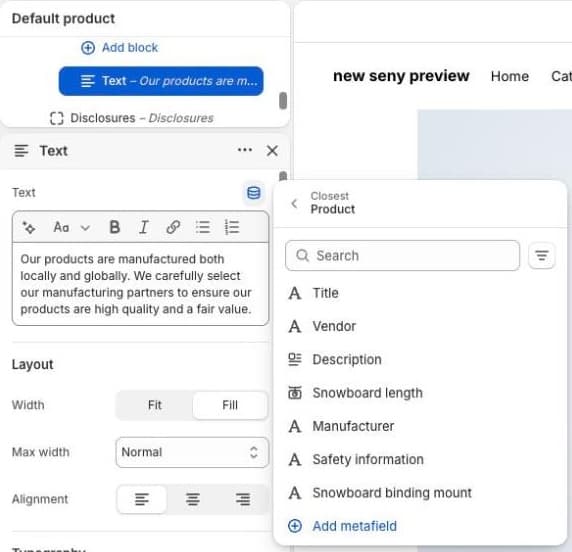
Task: Choose the Manufacturer metafield
Action: pos(420,426)
